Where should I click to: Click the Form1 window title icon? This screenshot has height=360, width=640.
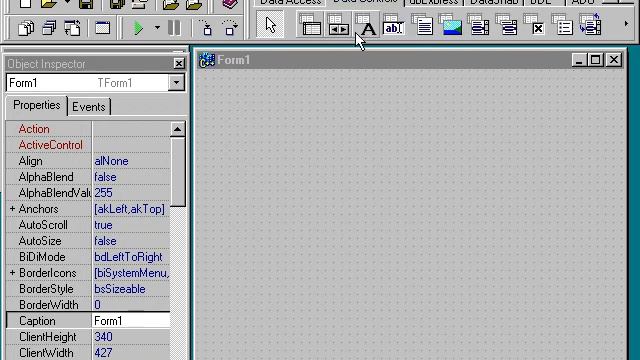(207, 60)
